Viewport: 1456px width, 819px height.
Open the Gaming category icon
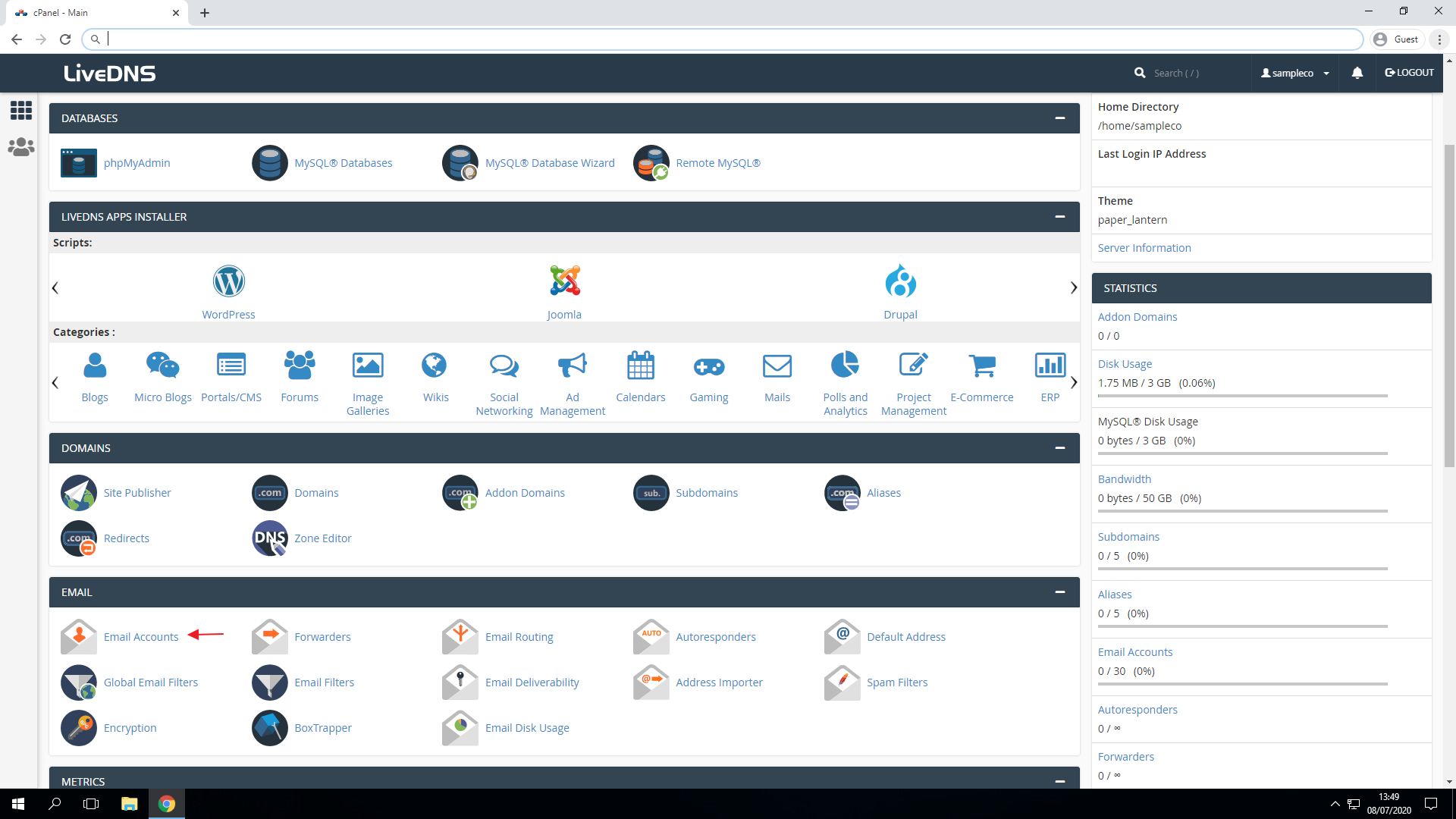(709, 367)
